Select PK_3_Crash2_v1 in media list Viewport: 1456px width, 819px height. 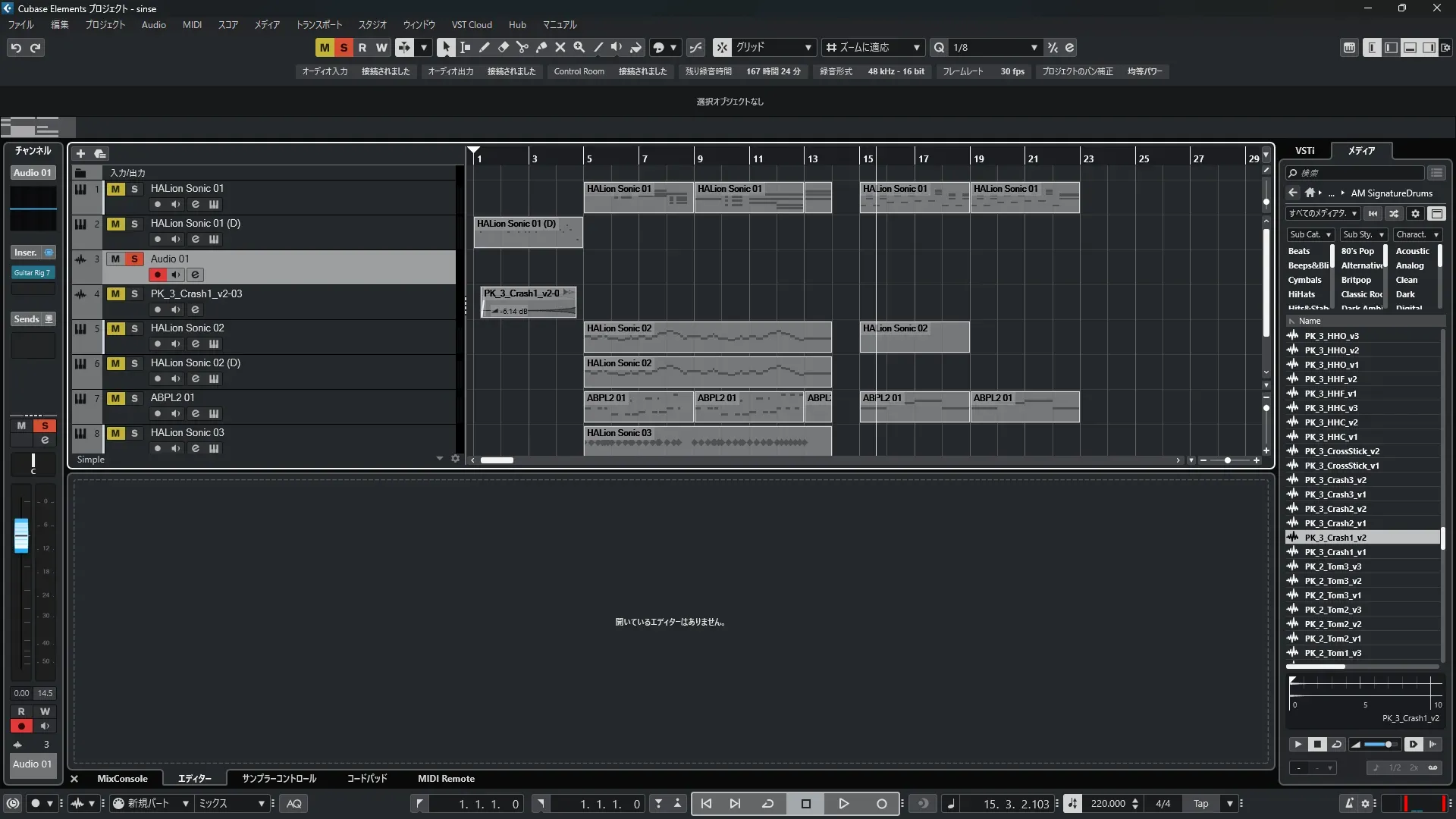coord(1335,523)
